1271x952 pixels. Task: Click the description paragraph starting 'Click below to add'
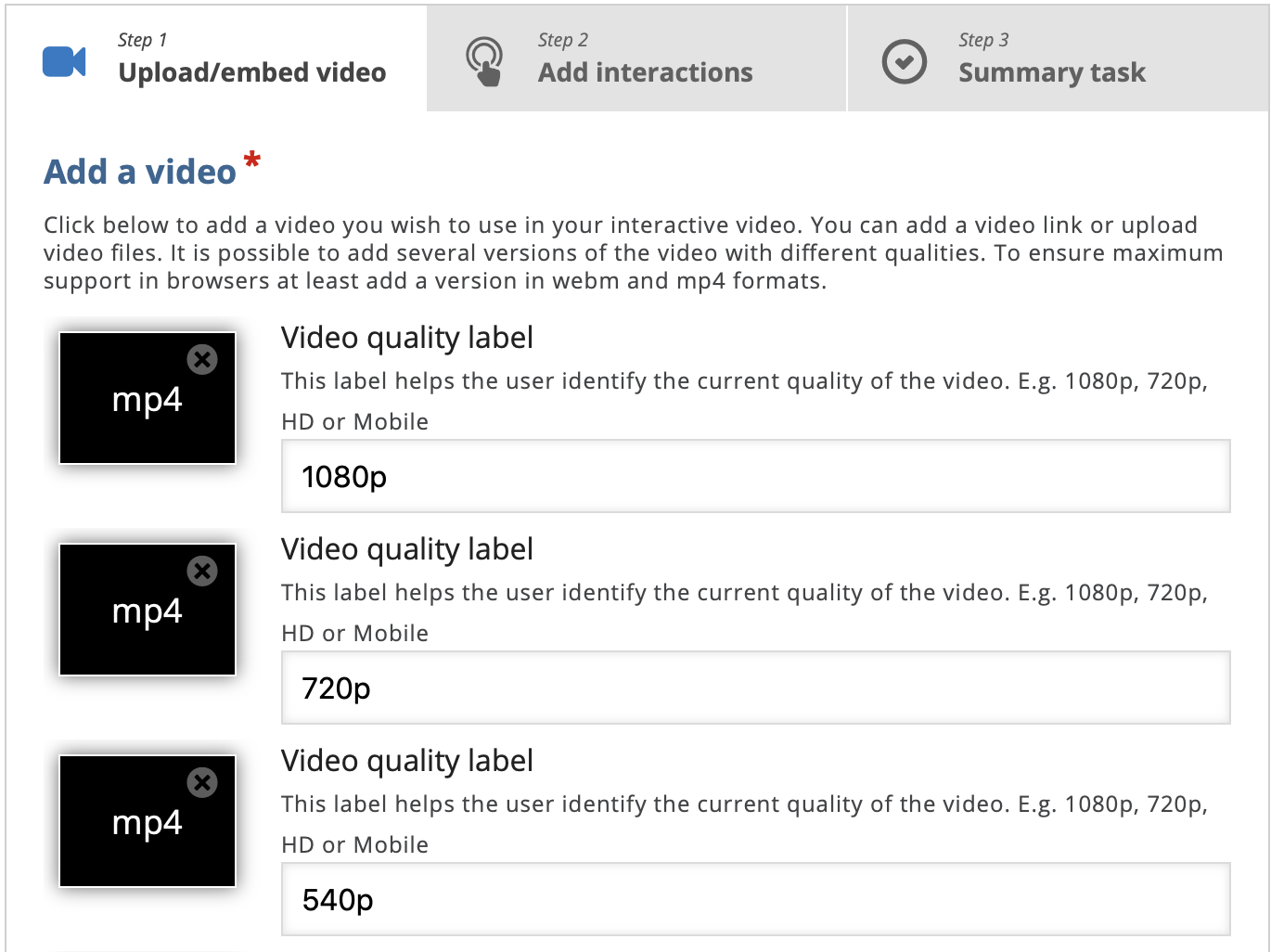coord(633,252)
